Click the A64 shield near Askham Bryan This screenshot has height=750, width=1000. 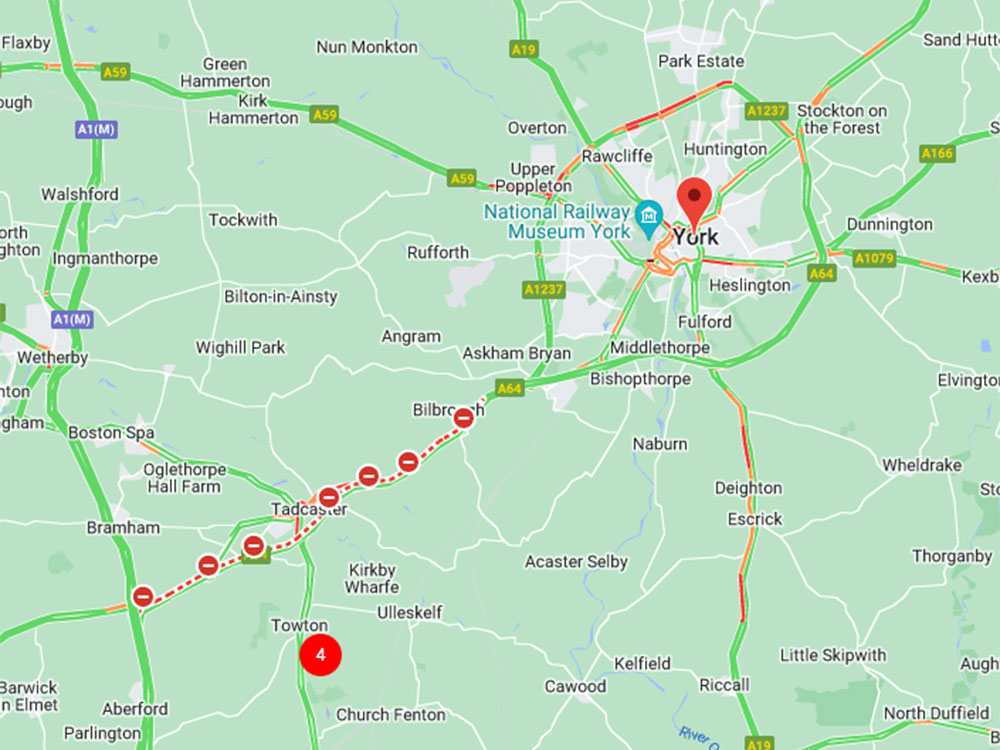(x=510, y=388)
